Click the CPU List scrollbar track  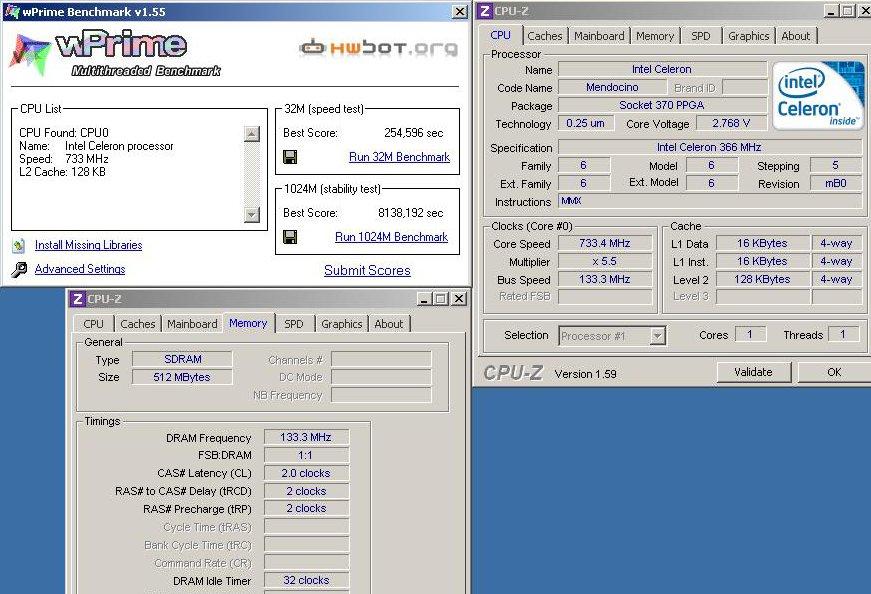252,174
